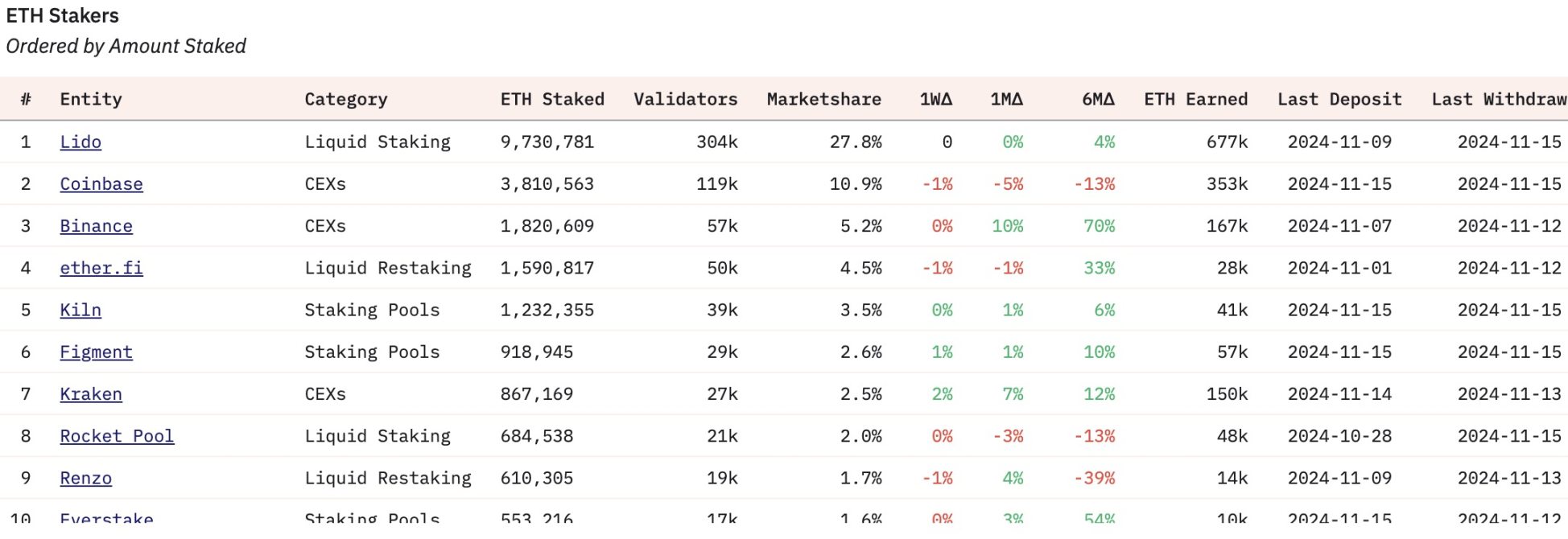Click the Marketshare column header
This screenshot has width=1568, height=539.
coord(823,100)
